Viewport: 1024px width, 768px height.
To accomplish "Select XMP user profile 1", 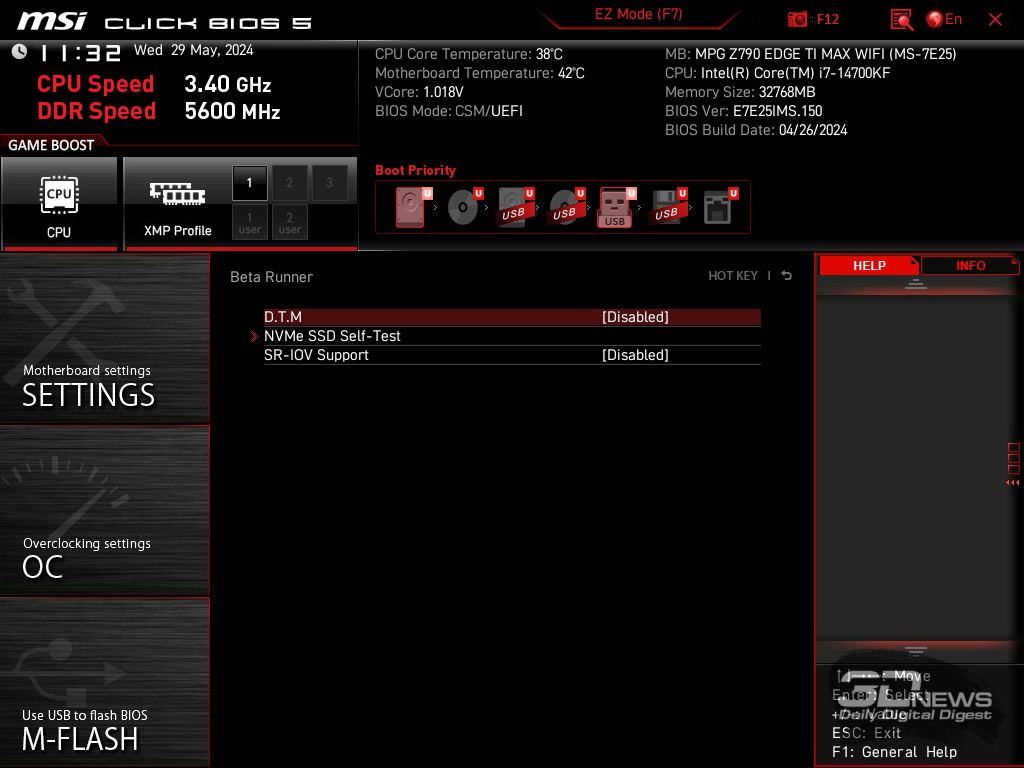I will pos(249,222).
